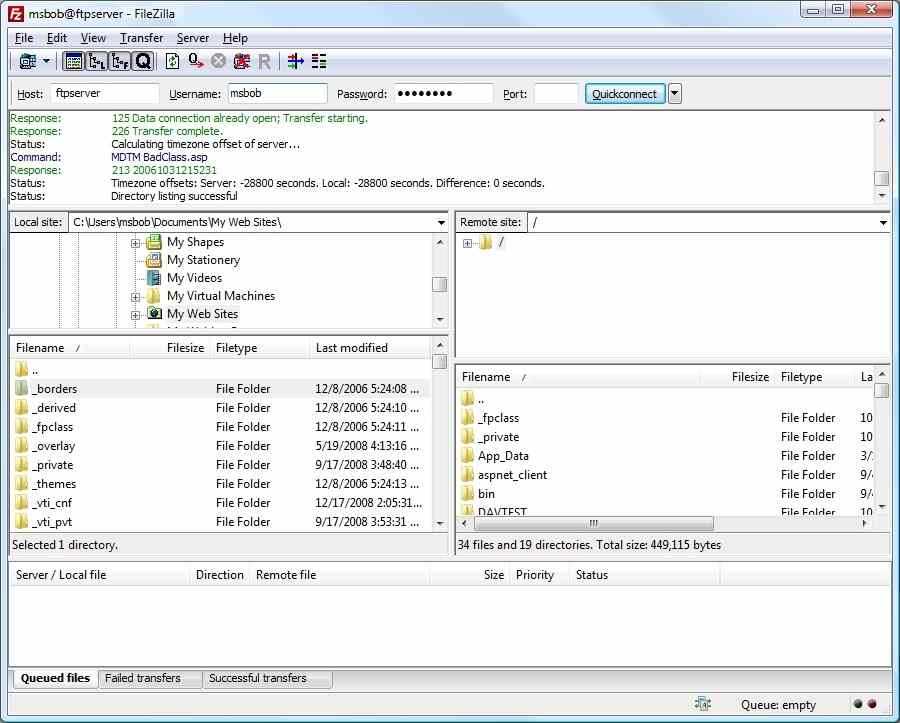Image resolution: width=900 pixels, height=723 pixels.
Task: Select the remote App_Data folder
Action: [666, 456]
